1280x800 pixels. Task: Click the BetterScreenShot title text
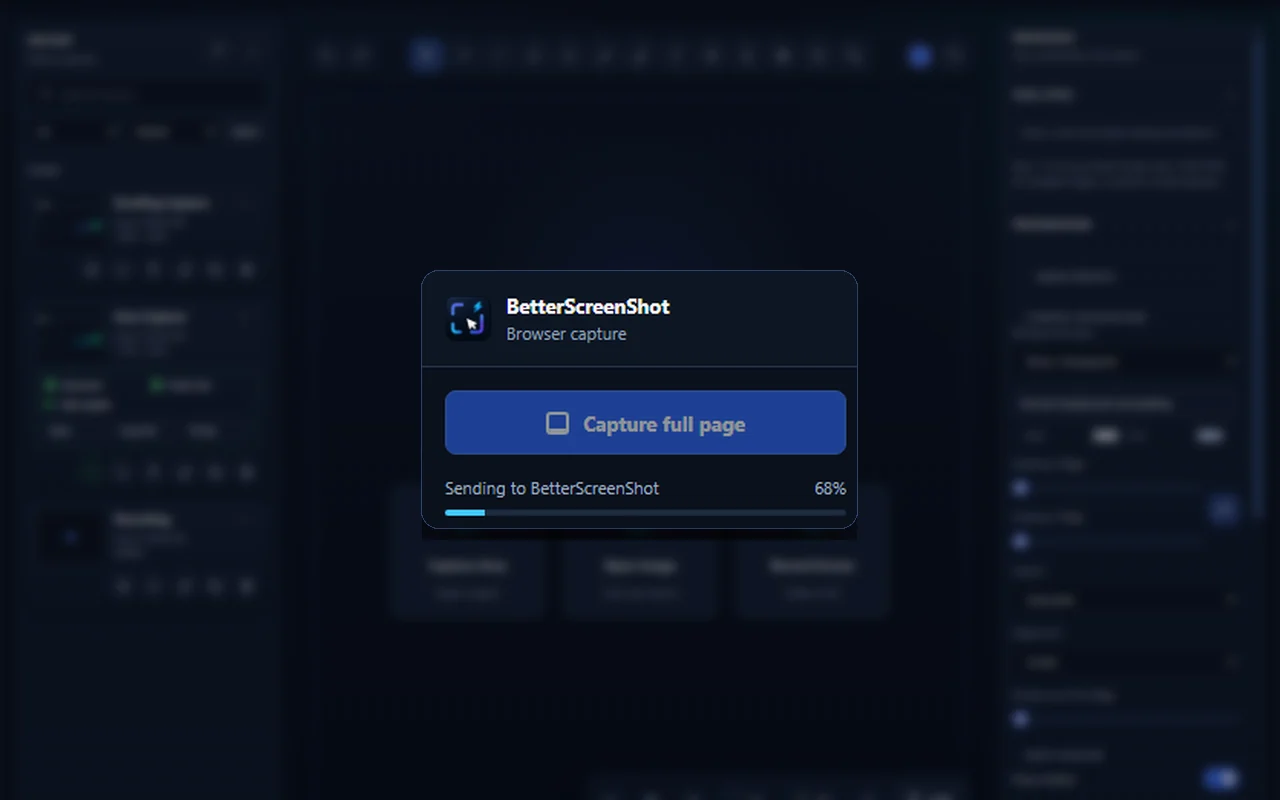[x=588, y=307]
